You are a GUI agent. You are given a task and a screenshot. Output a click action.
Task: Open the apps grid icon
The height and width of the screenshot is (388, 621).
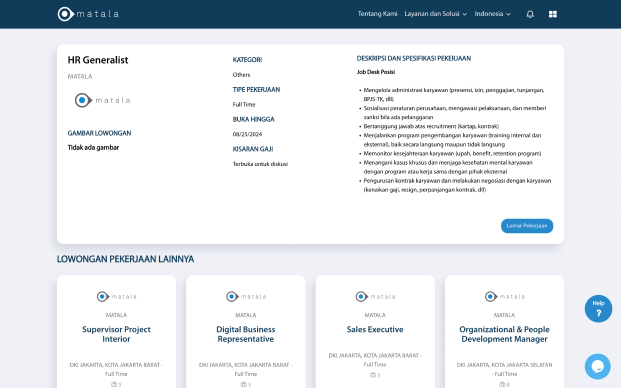click(x=553, y=14)
